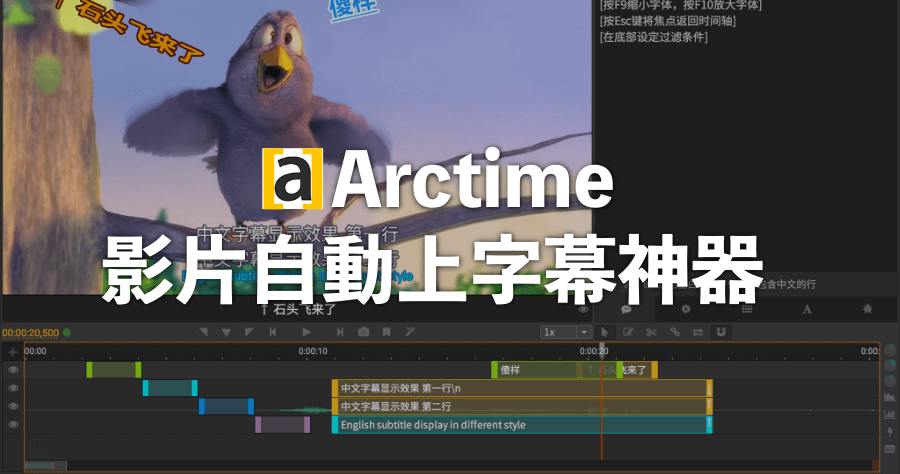
Task: Jump to the previous subtitle
Action: (x=273, y=332)
